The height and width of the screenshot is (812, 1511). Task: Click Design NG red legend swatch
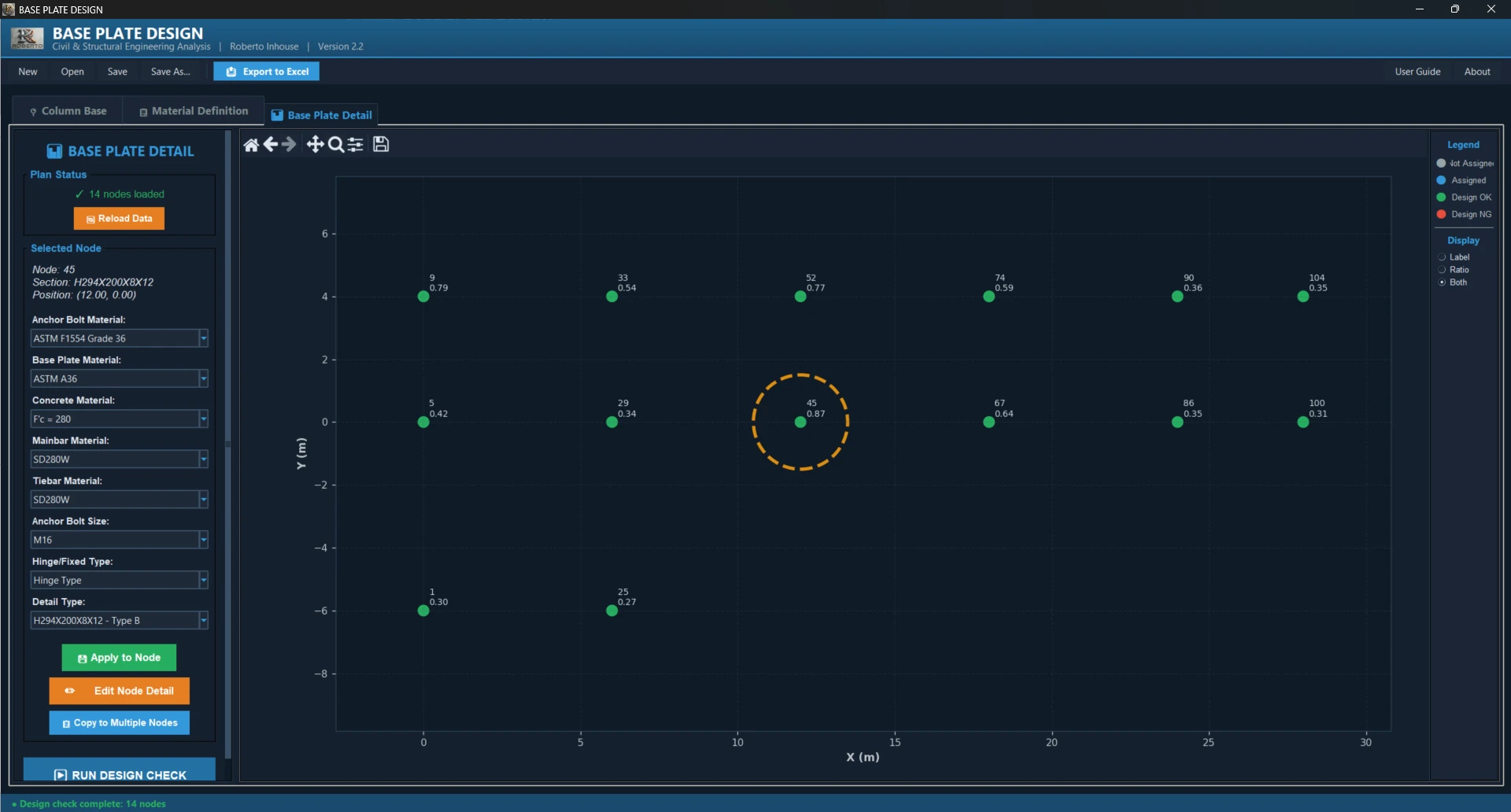tap(1442, 214)
